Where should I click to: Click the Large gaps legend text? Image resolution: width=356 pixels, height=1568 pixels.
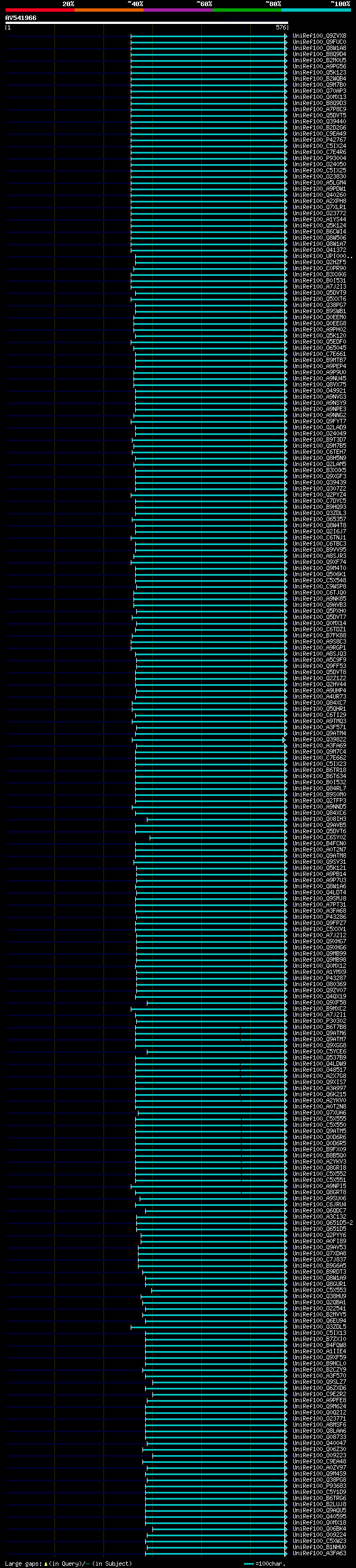(68, 1564)
